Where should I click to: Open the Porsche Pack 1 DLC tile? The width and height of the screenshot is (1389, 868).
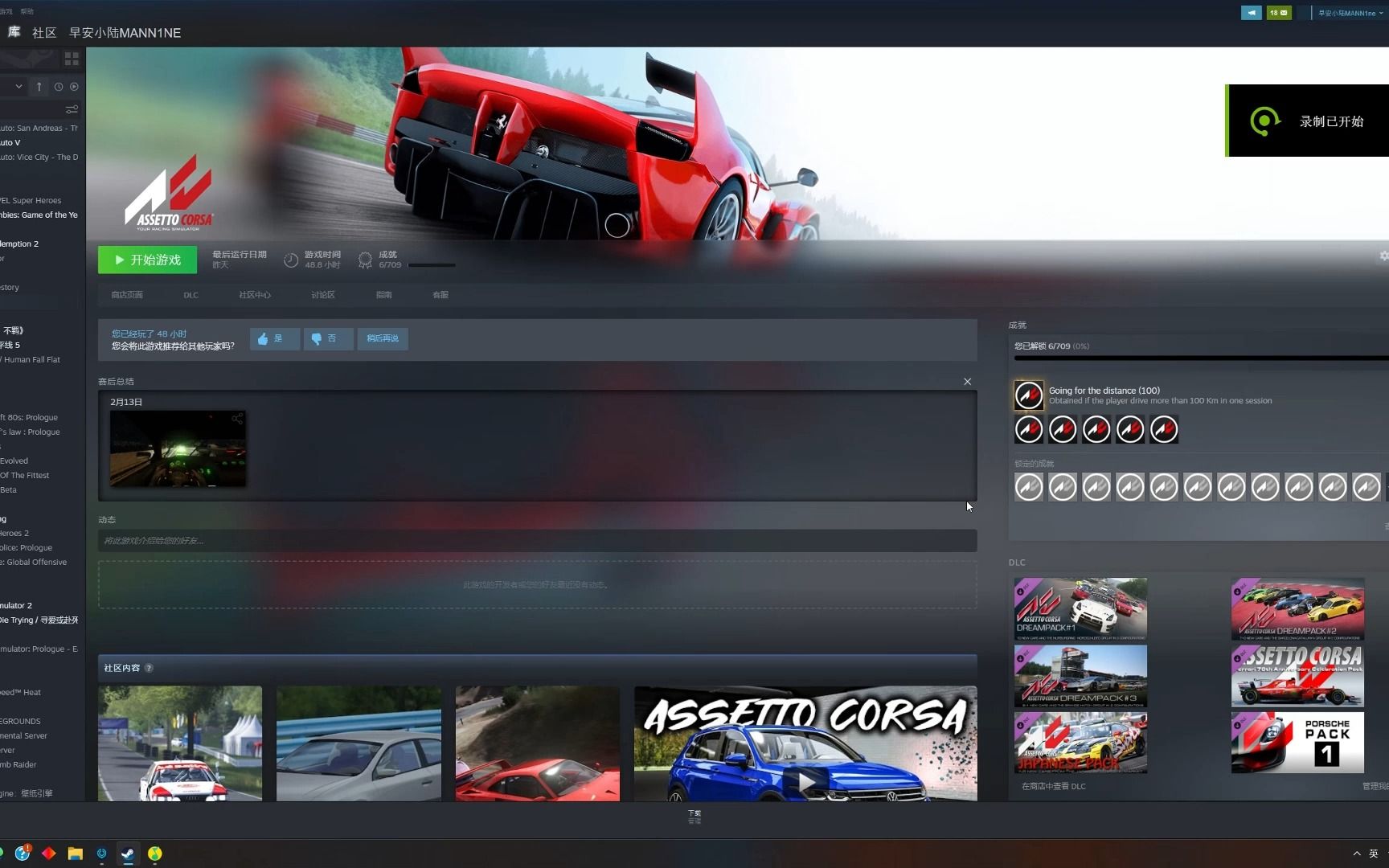(1297, 743)
